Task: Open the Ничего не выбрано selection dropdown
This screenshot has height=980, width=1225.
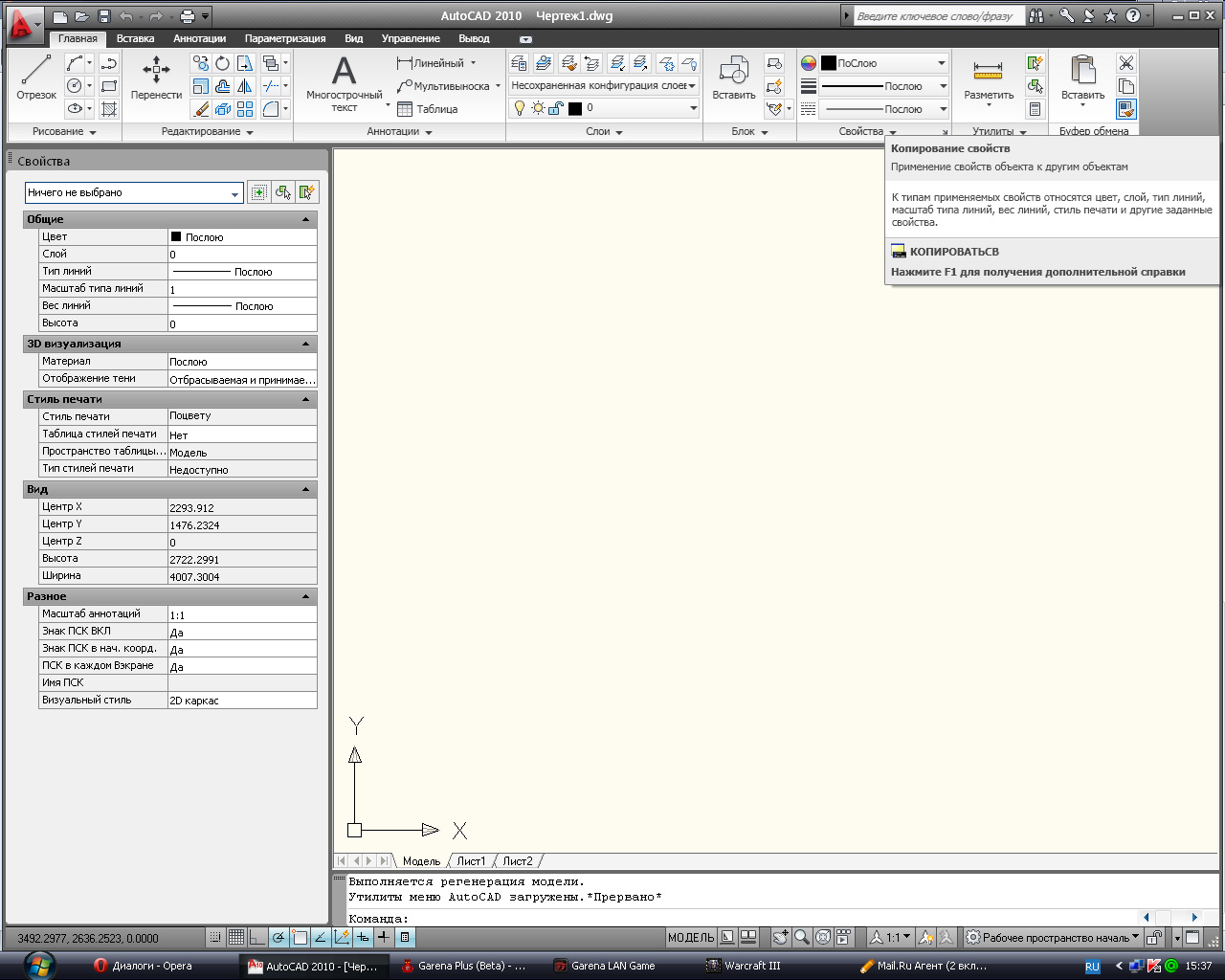Action: 133,192
